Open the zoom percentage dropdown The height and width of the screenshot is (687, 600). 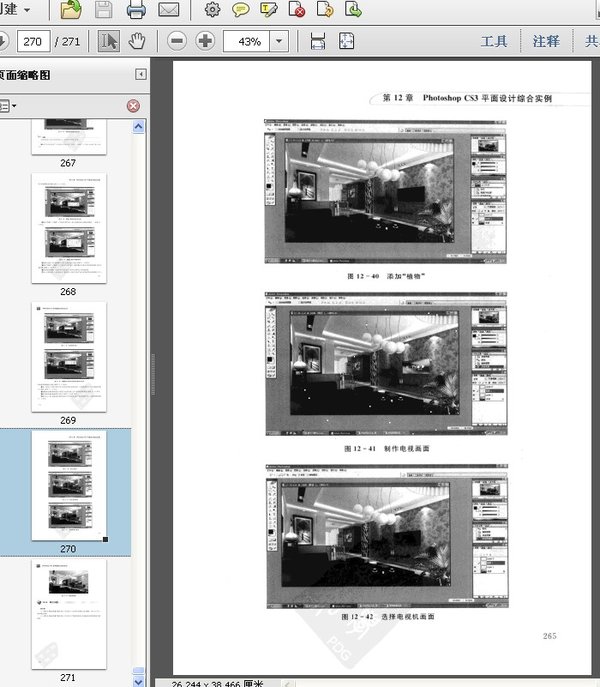[278, 41]
